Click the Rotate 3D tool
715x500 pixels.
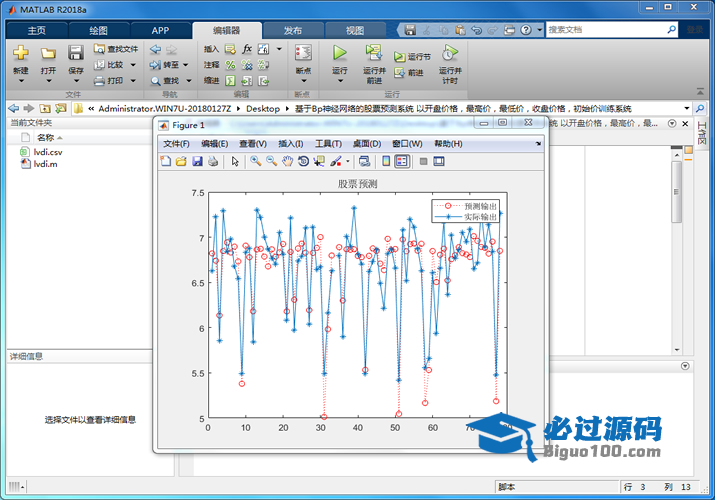tap(303, 161)
